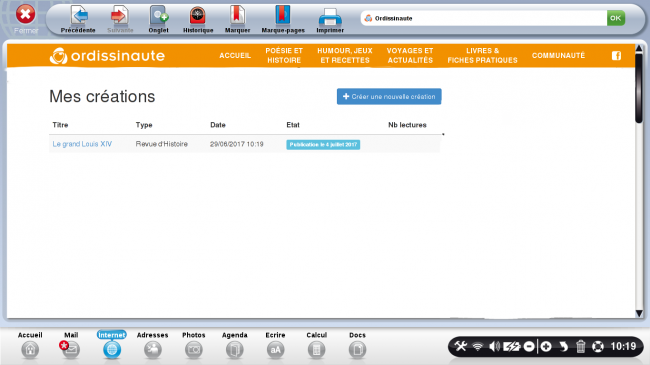The height and width of the screenshot is (365, 650).
Task: Click the ordissinaute logo in the header
Action: pyautogui.click(x=107, y=56)
